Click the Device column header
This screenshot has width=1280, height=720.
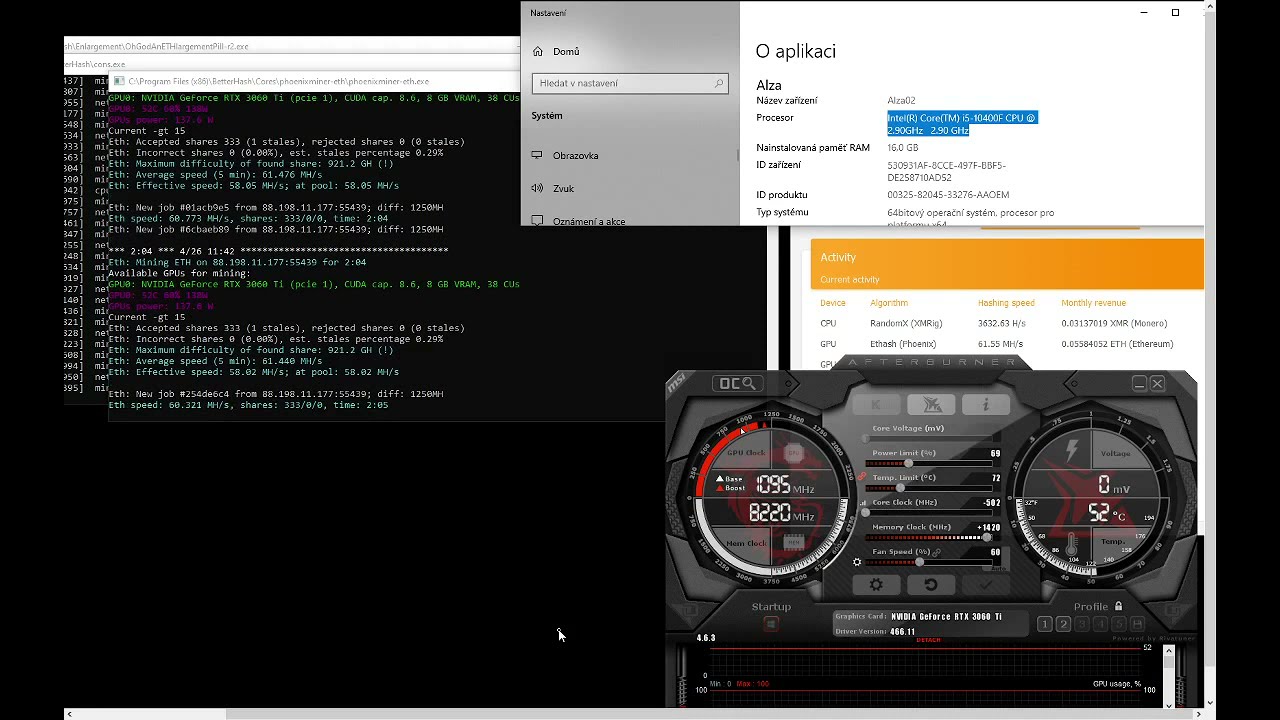(x=833, y=303)
